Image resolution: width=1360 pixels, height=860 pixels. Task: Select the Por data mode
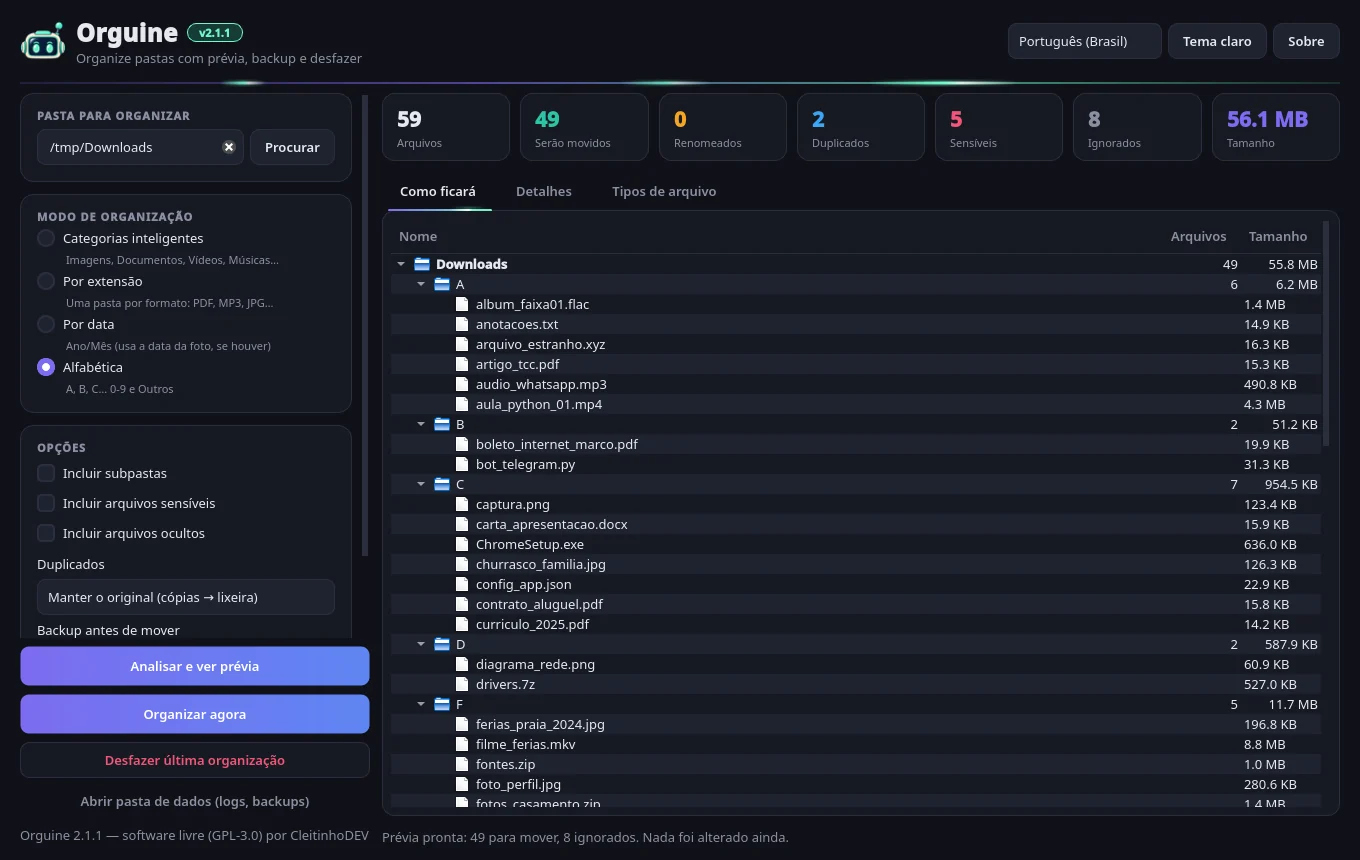tap(46, 324)
